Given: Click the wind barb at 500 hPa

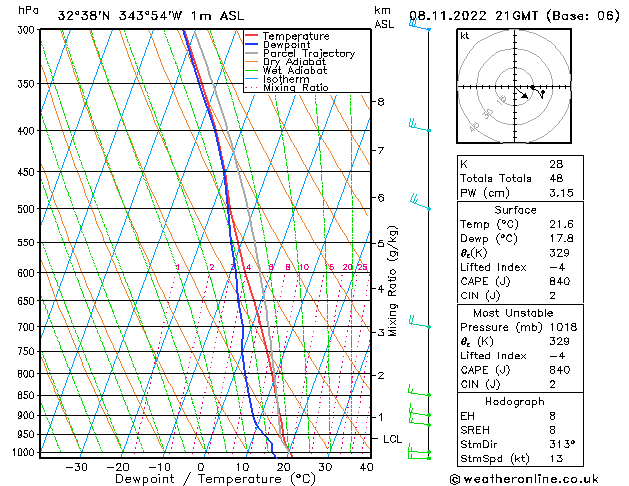Looking at the screenshot, I should (x=420, y=202).
